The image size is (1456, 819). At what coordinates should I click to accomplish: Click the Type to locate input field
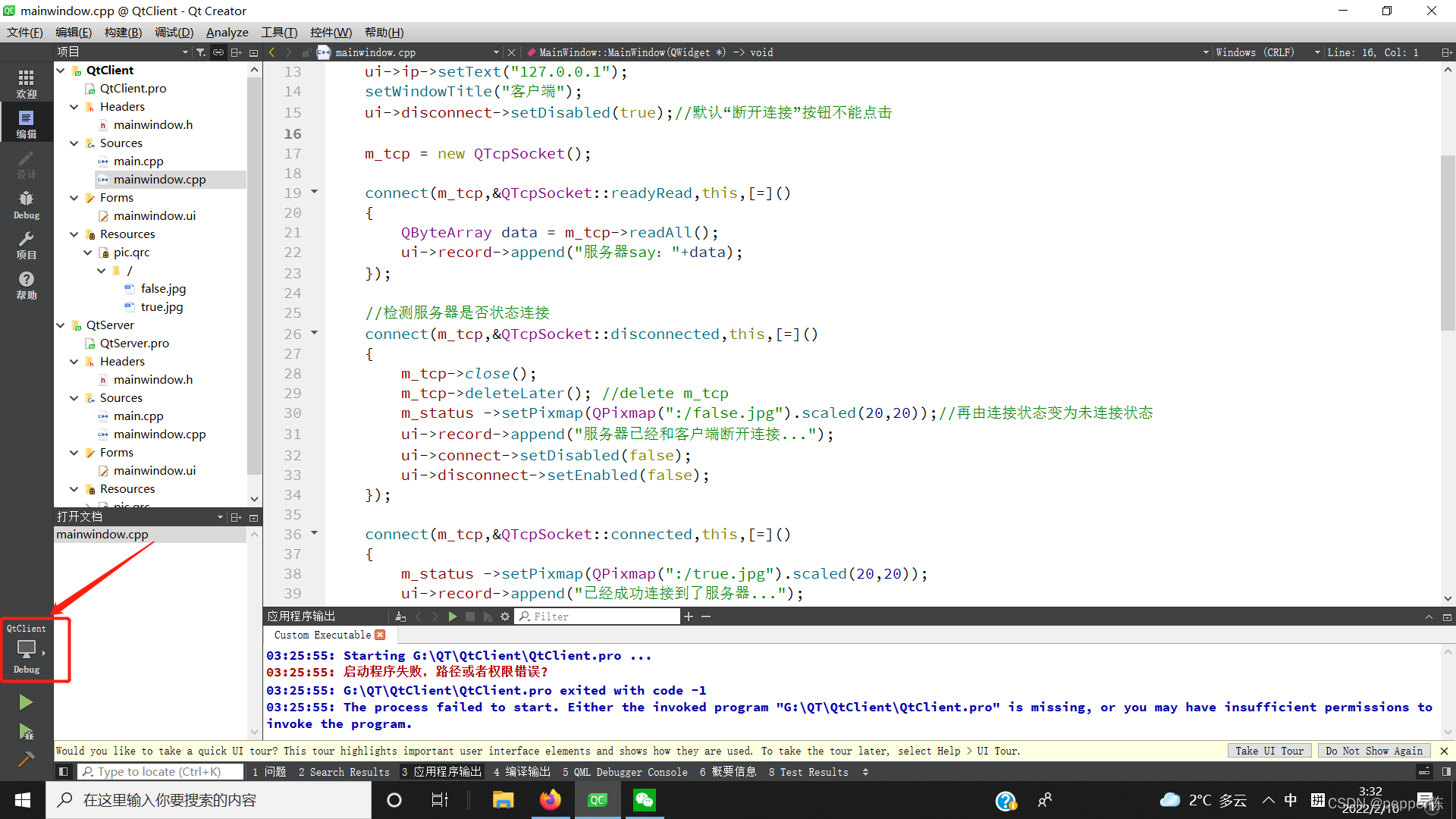point(161,772)
